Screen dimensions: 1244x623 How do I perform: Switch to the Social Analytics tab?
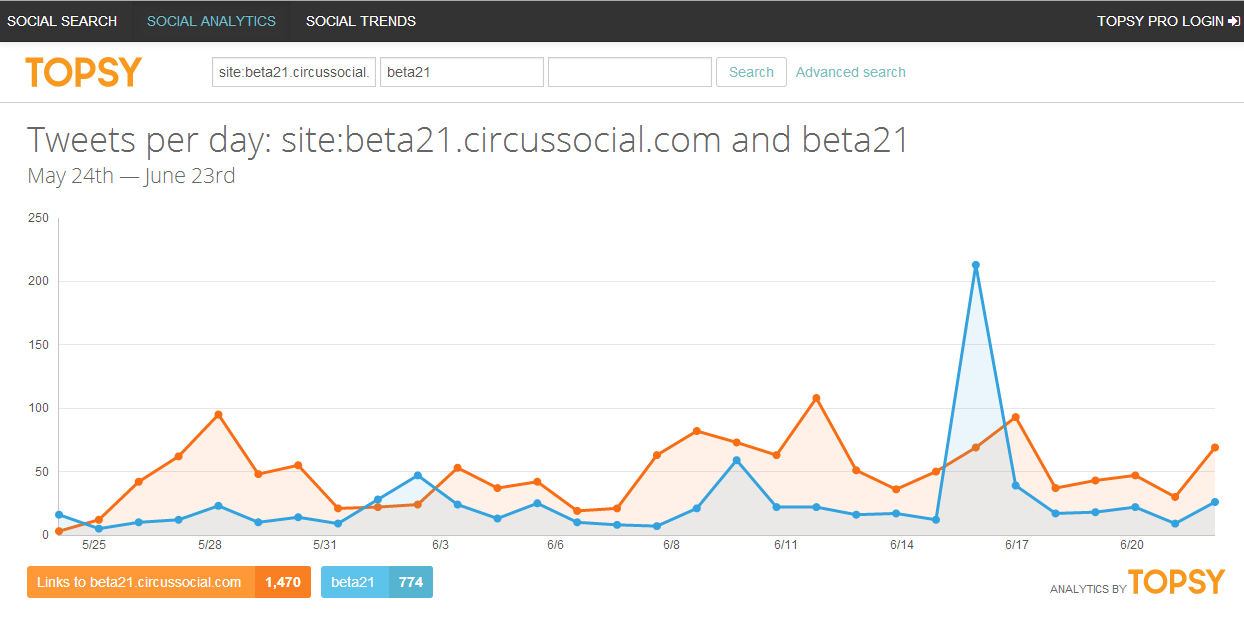coord(211,21)
